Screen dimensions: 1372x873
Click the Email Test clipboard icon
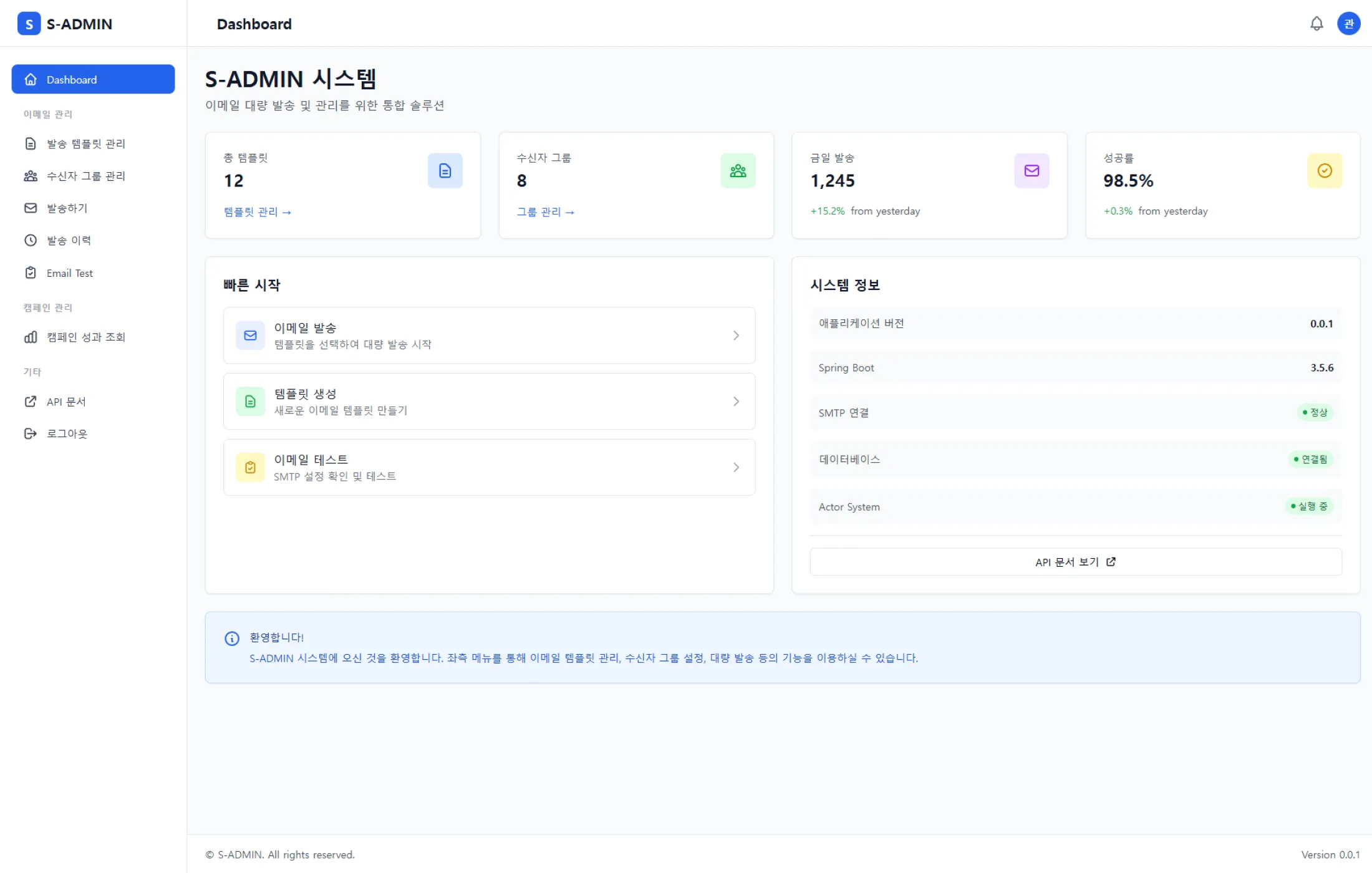31,273
